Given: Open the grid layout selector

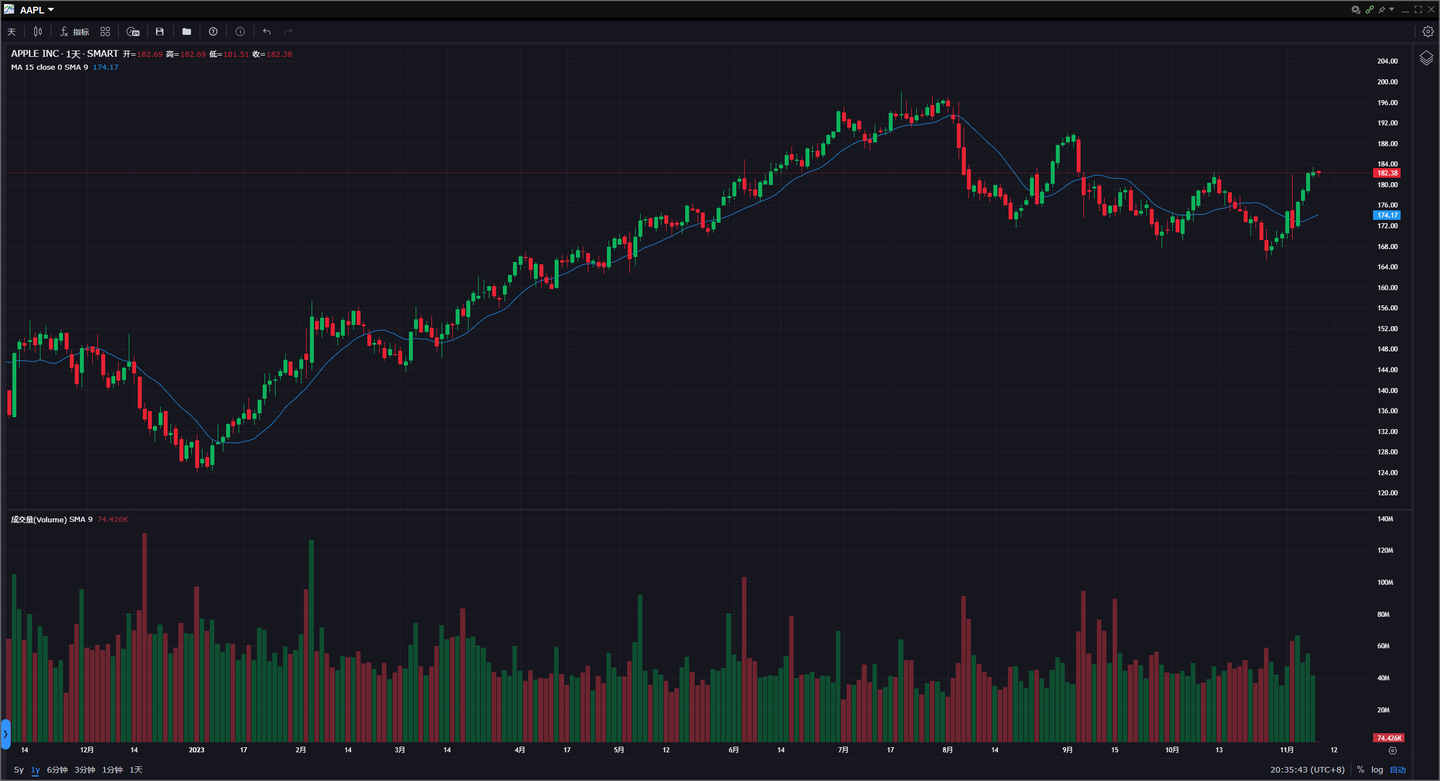Looking at the screenshot, I should click(x=104, y=31).
